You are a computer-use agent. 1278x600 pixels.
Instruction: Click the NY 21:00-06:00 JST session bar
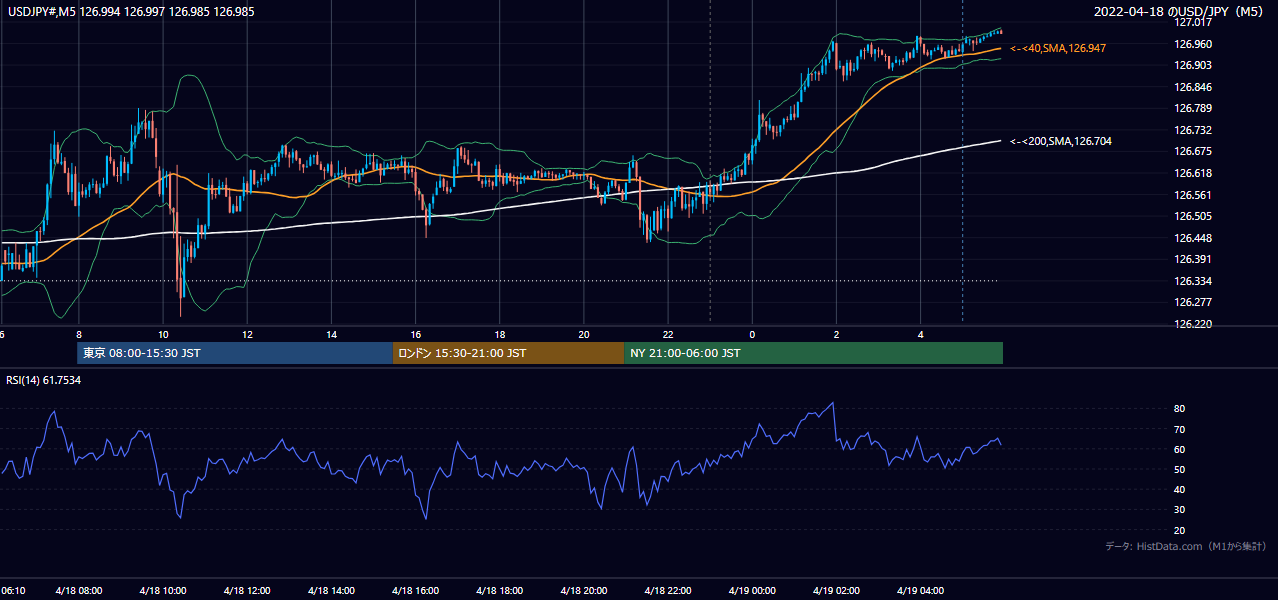click(x=813, y=353)
